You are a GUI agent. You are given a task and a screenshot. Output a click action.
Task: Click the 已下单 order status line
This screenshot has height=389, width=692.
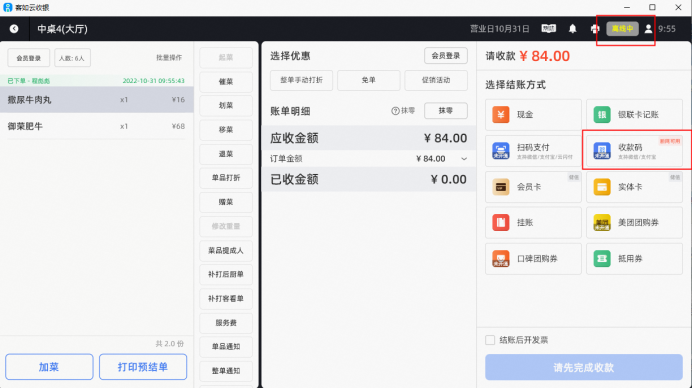[x=97, y=81]
